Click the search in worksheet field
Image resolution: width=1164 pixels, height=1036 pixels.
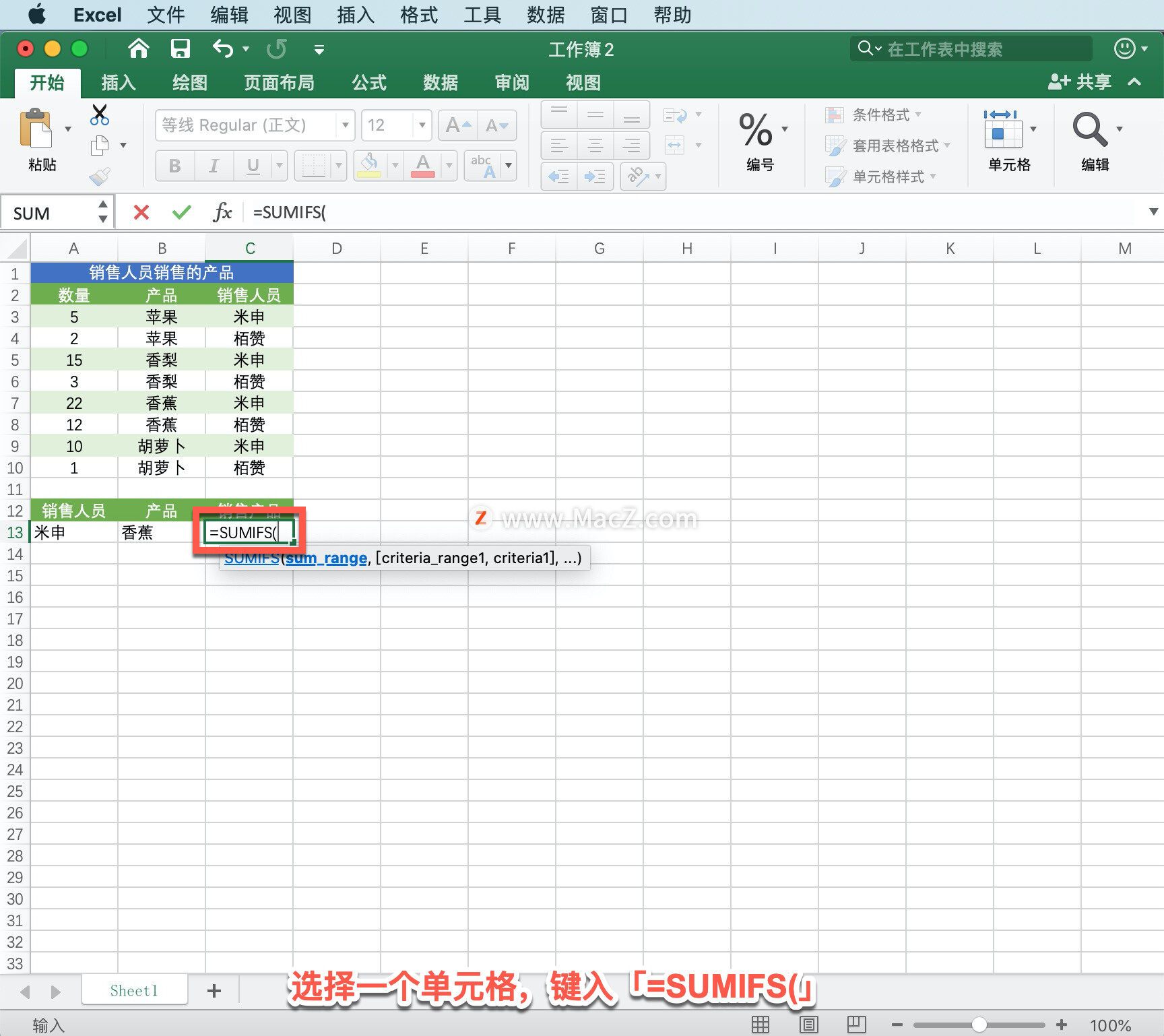971,48
